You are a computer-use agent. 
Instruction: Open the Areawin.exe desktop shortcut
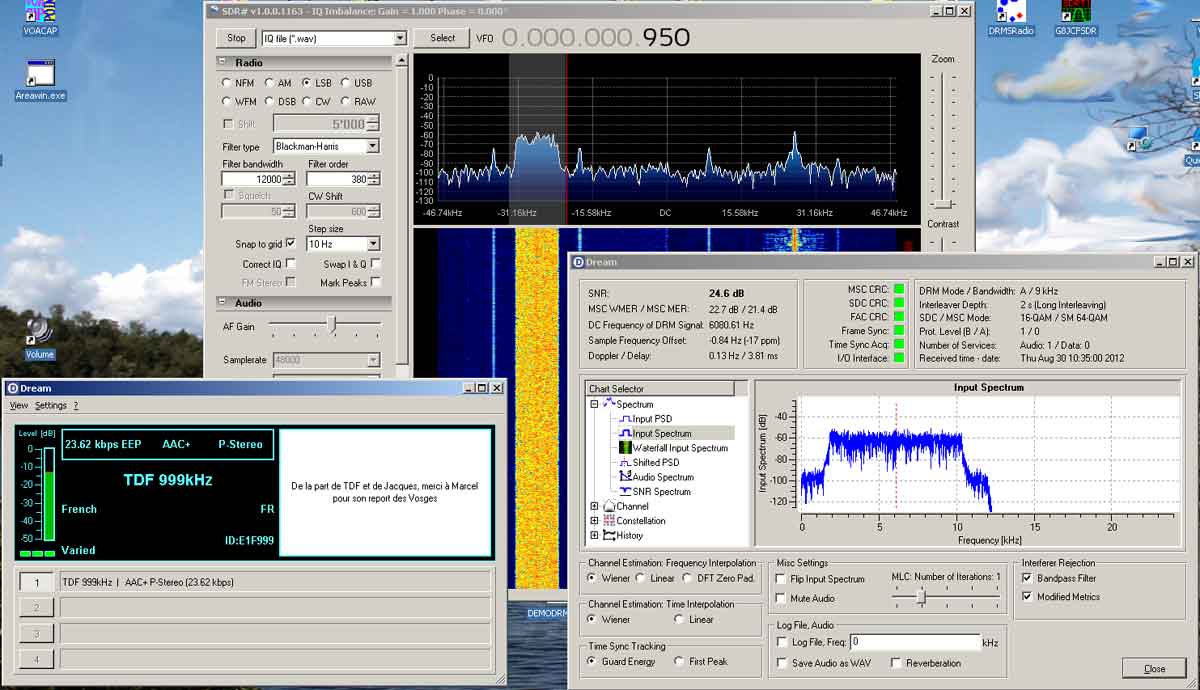coord(40,80)
